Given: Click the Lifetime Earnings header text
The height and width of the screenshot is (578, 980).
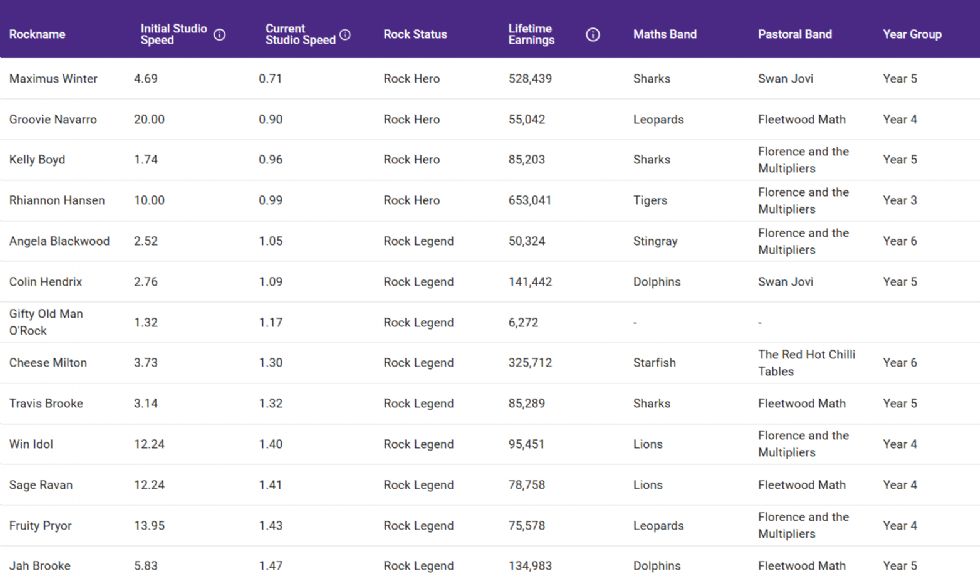Looking at the screenshot, I should click(x=531, y=35).
